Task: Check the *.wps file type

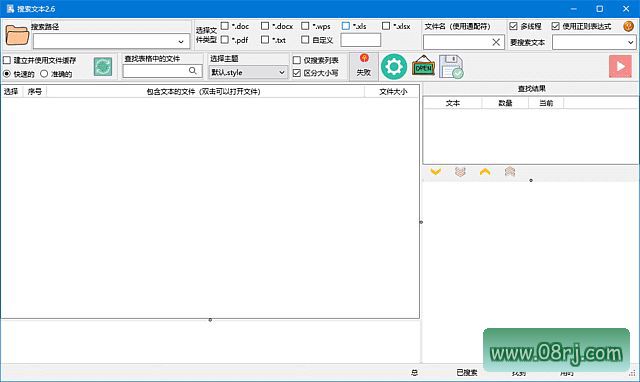Action: [305, 26]
